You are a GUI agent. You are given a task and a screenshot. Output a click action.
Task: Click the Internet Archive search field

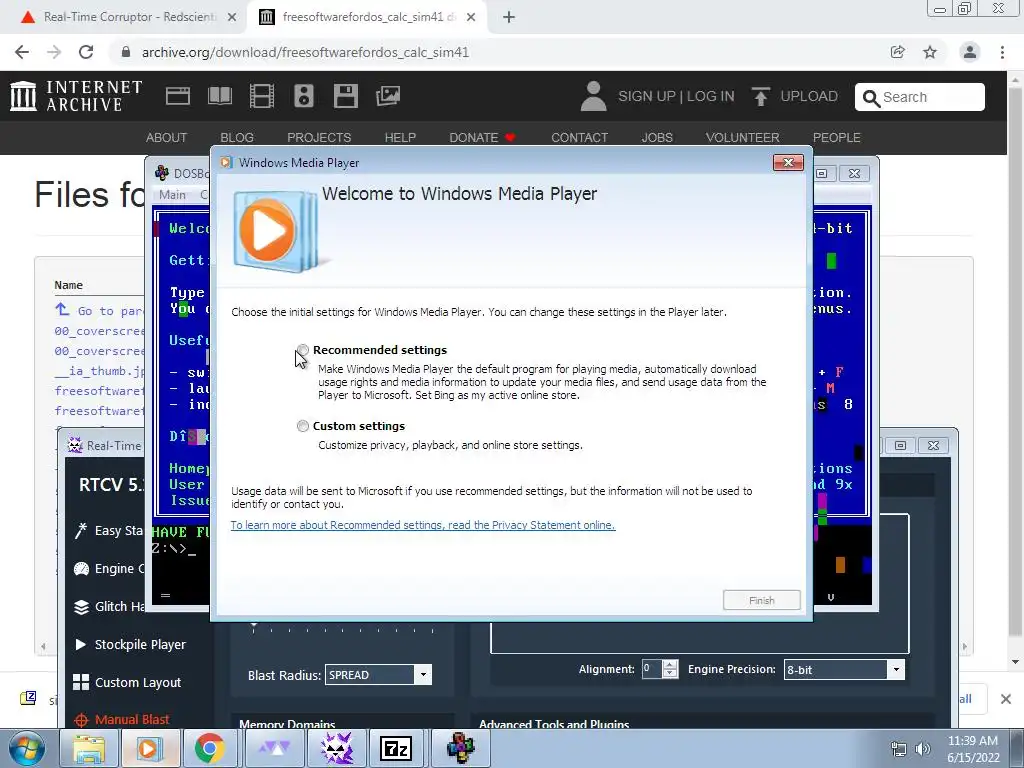click(x=920, y=97)
